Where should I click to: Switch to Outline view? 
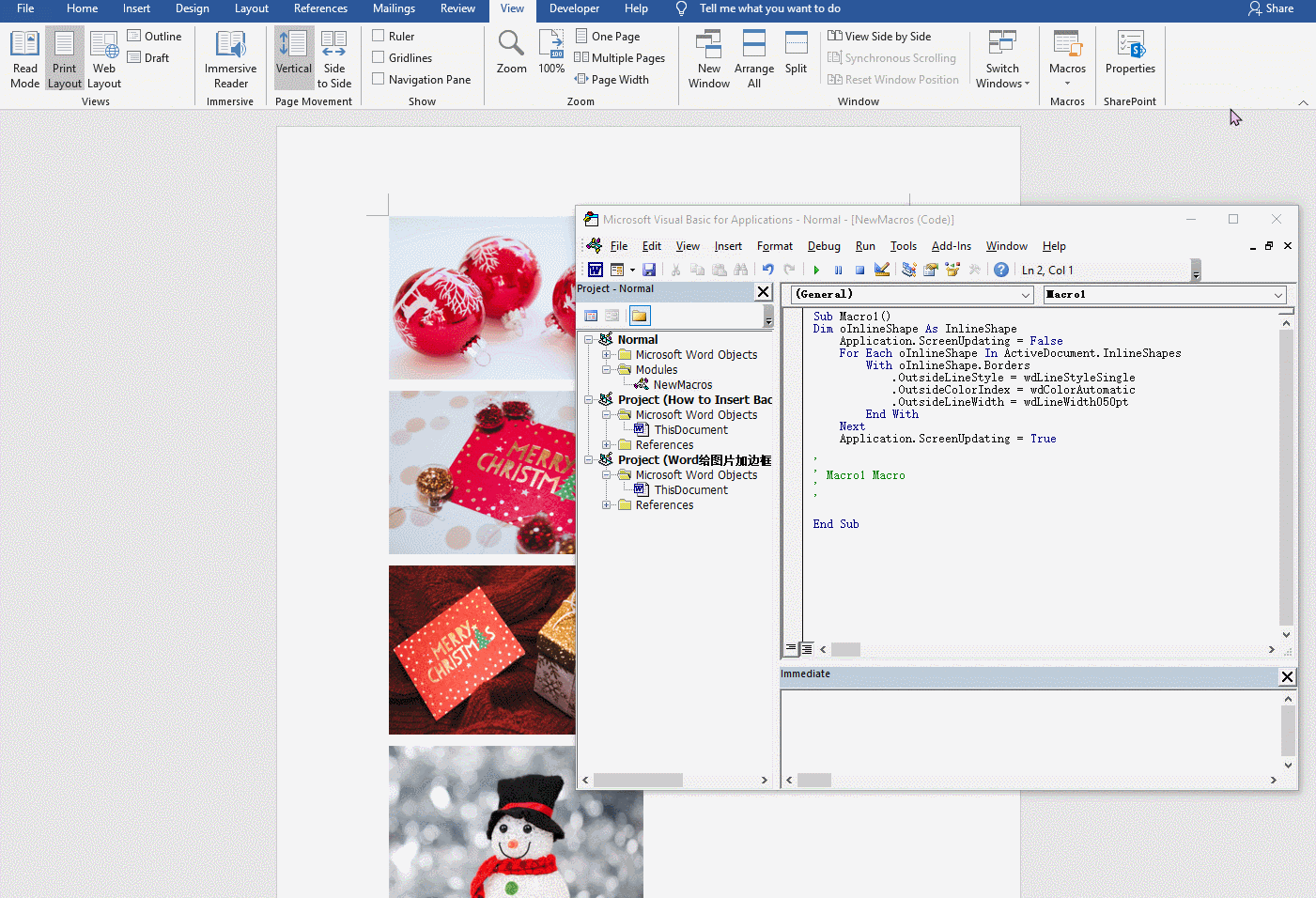tap(155, 36)
